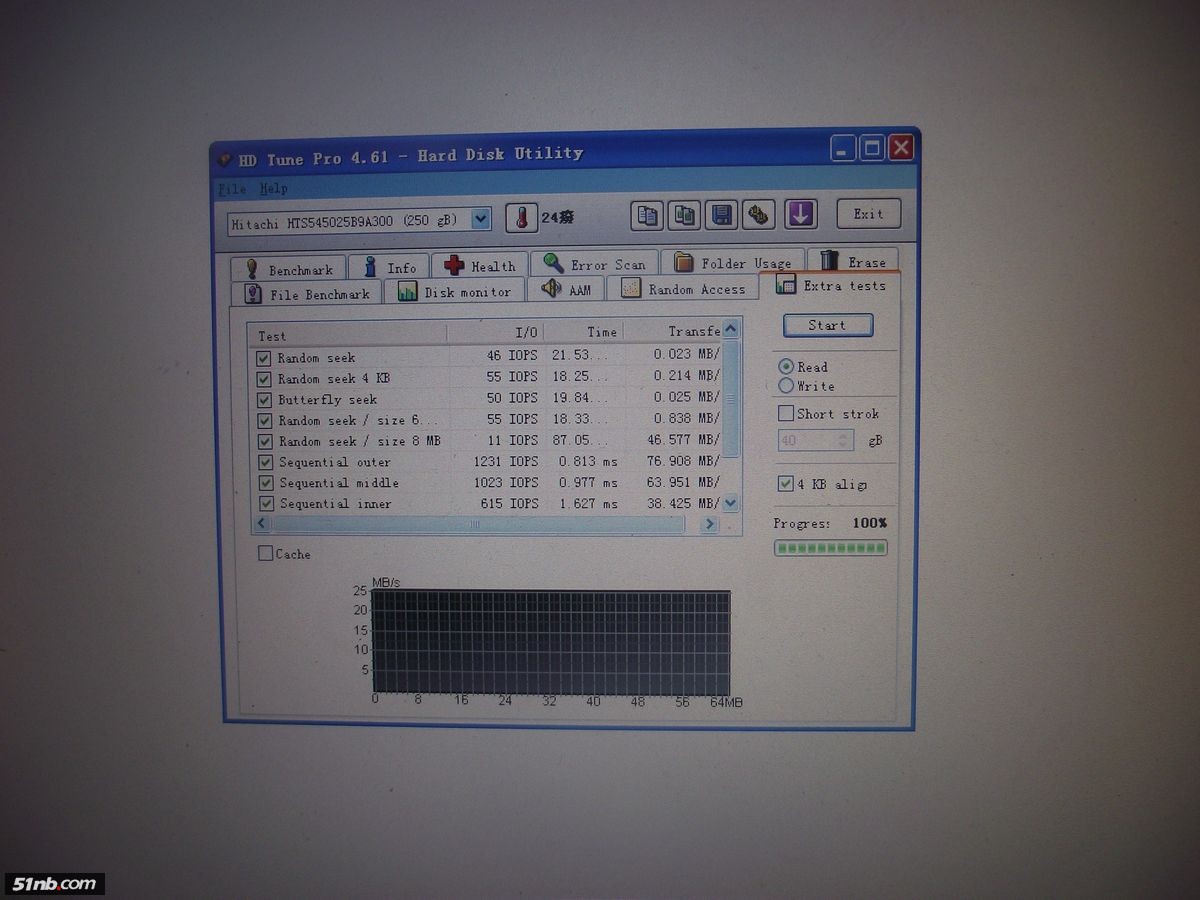Open the Help menu
Screen dimensions: 1200x900
[x=273, y=189]
